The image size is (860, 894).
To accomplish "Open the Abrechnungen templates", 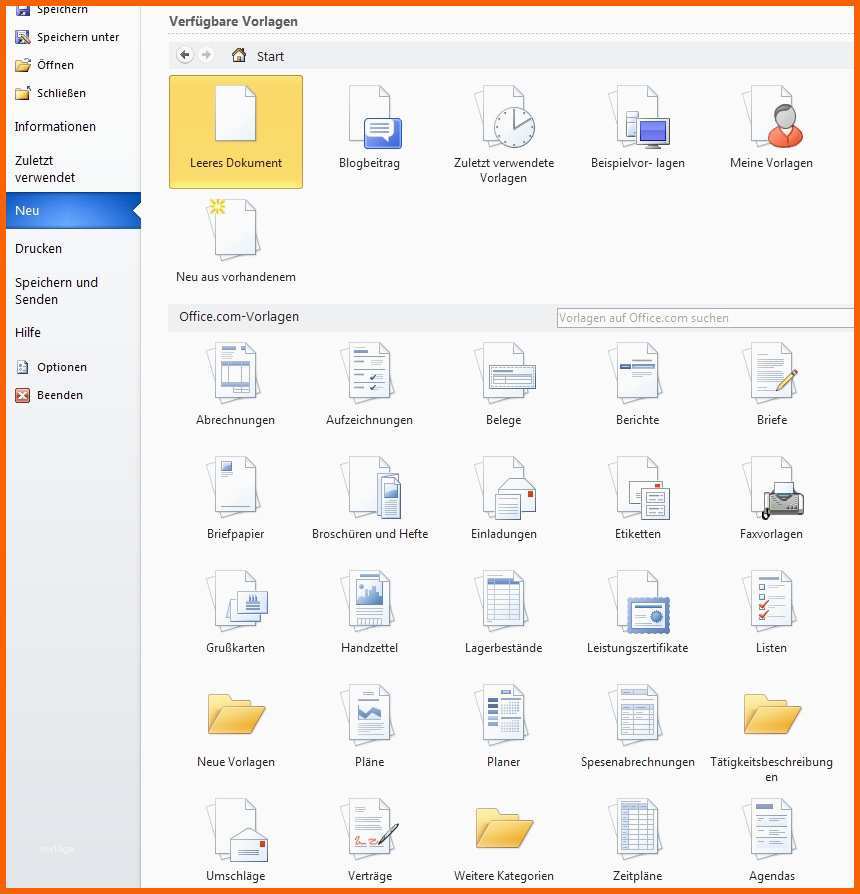I will [236, 384].
